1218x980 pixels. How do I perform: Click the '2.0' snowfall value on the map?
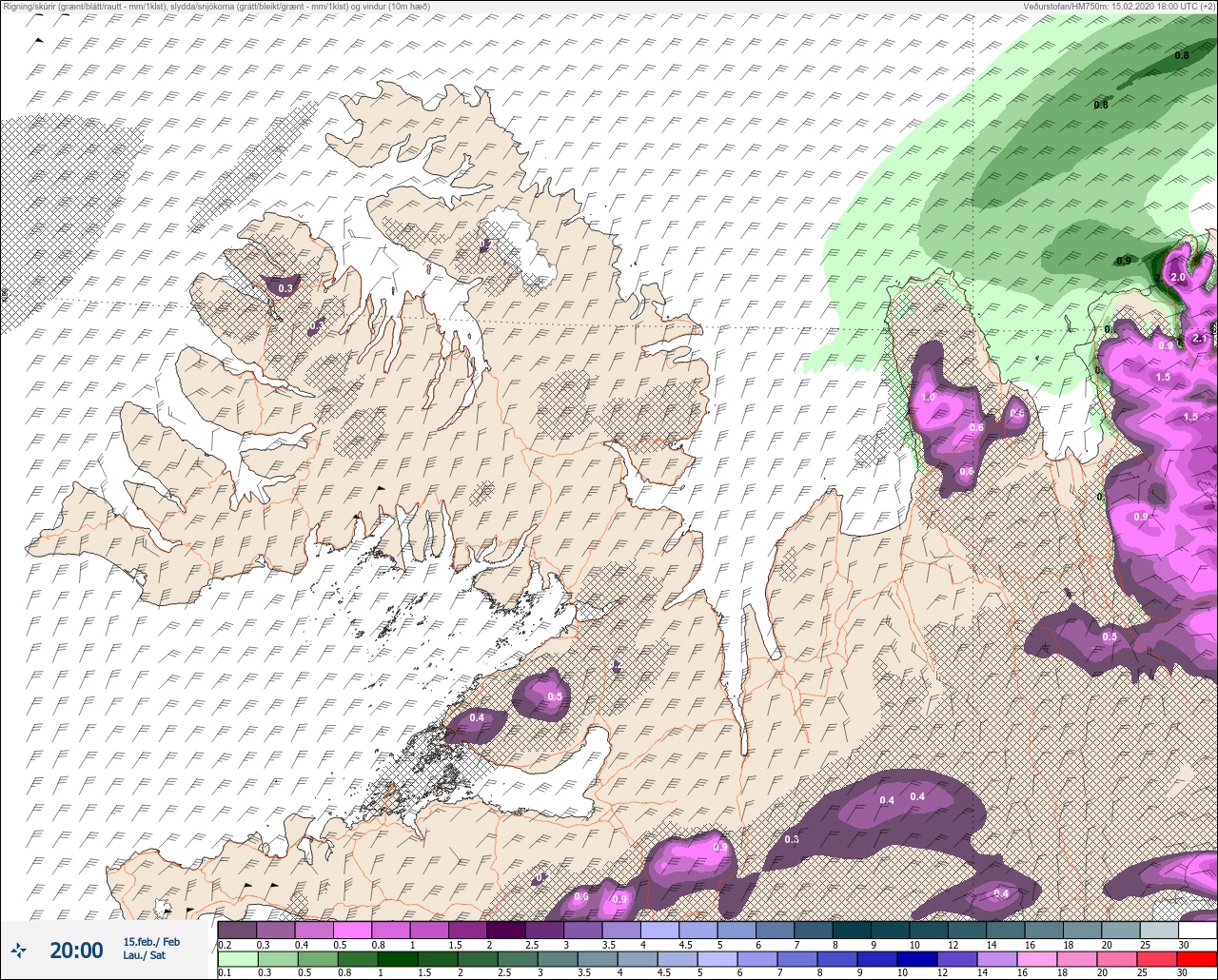tap(1178, 277)
